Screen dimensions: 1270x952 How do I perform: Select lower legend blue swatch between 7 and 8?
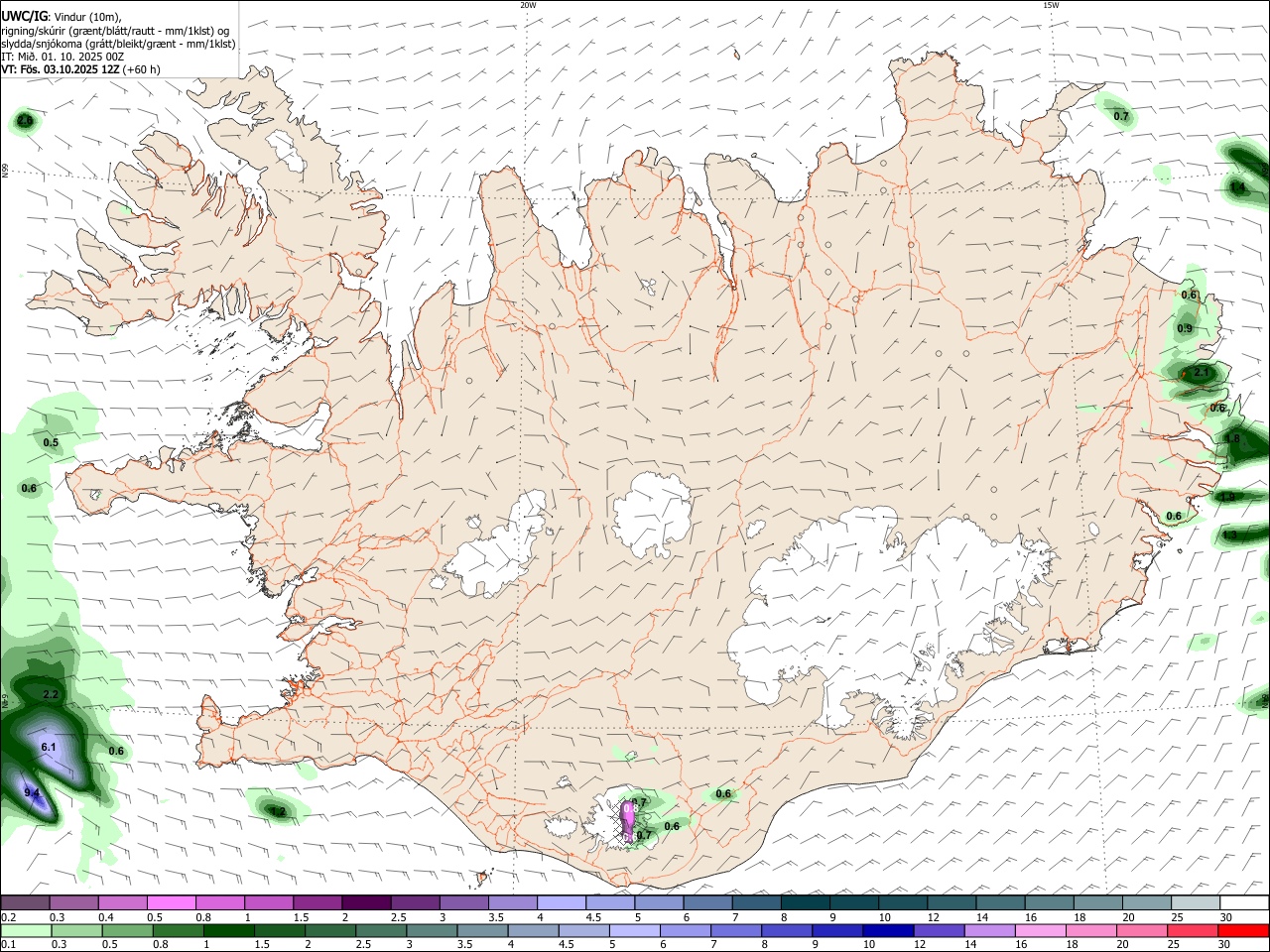(x=736, y=930)
